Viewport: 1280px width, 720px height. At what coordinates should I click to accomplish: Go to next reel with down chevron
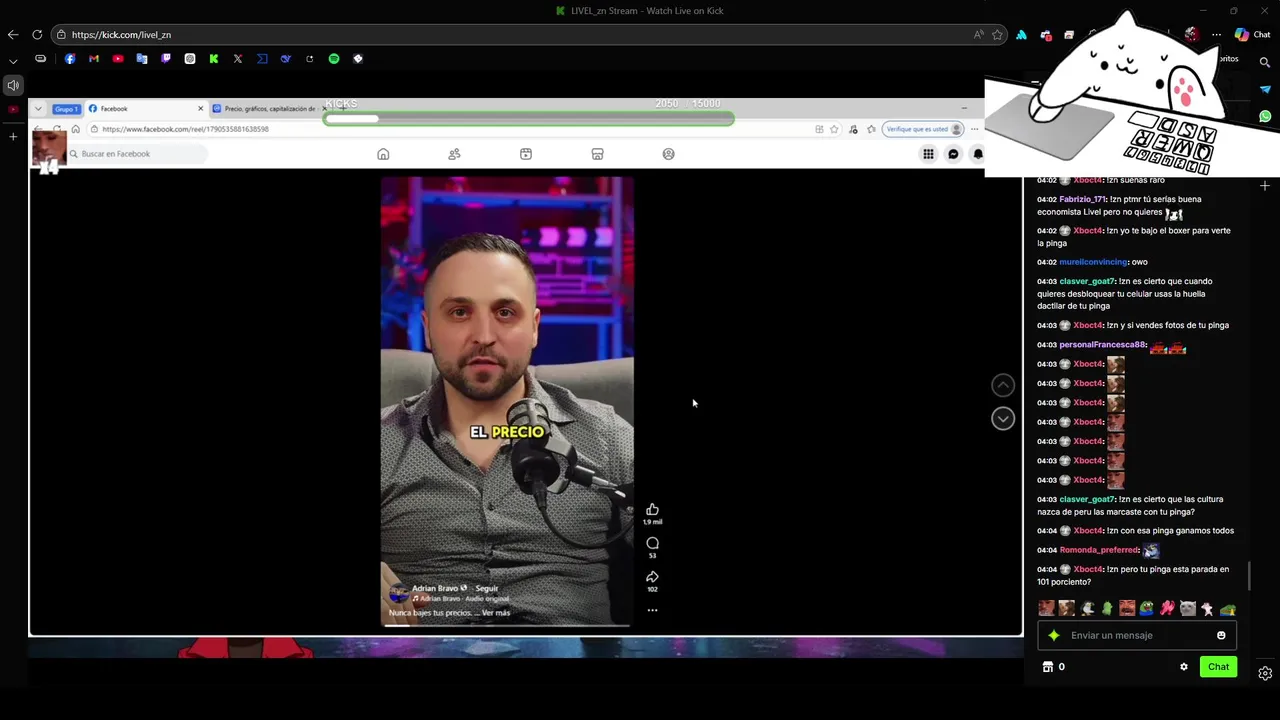pos(1003,419)
